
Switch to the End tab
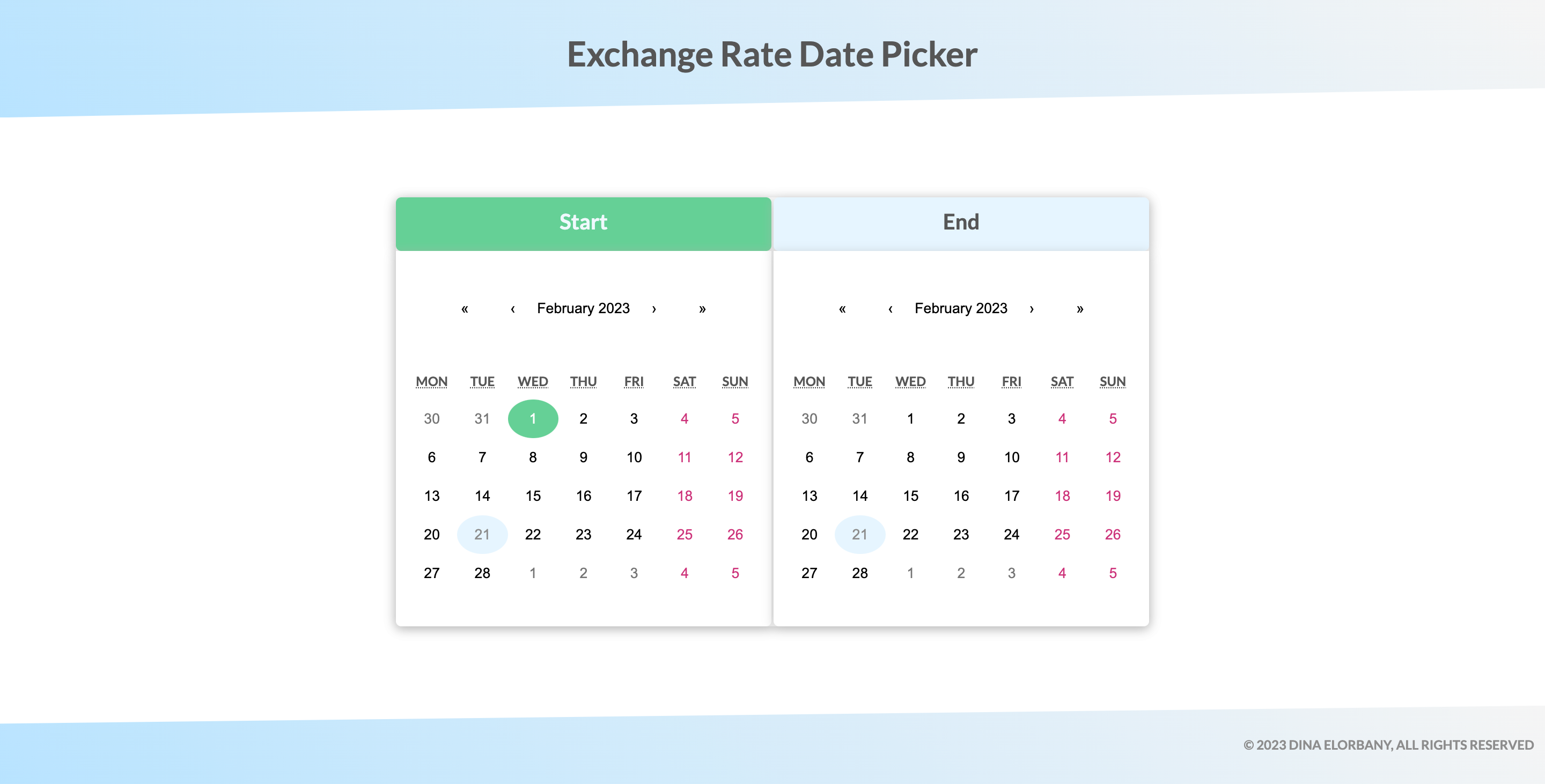(961, 223)
